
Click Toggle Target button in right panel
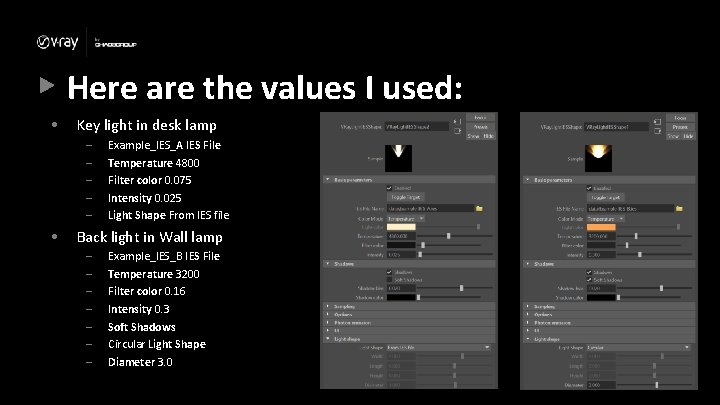point(605,197)
